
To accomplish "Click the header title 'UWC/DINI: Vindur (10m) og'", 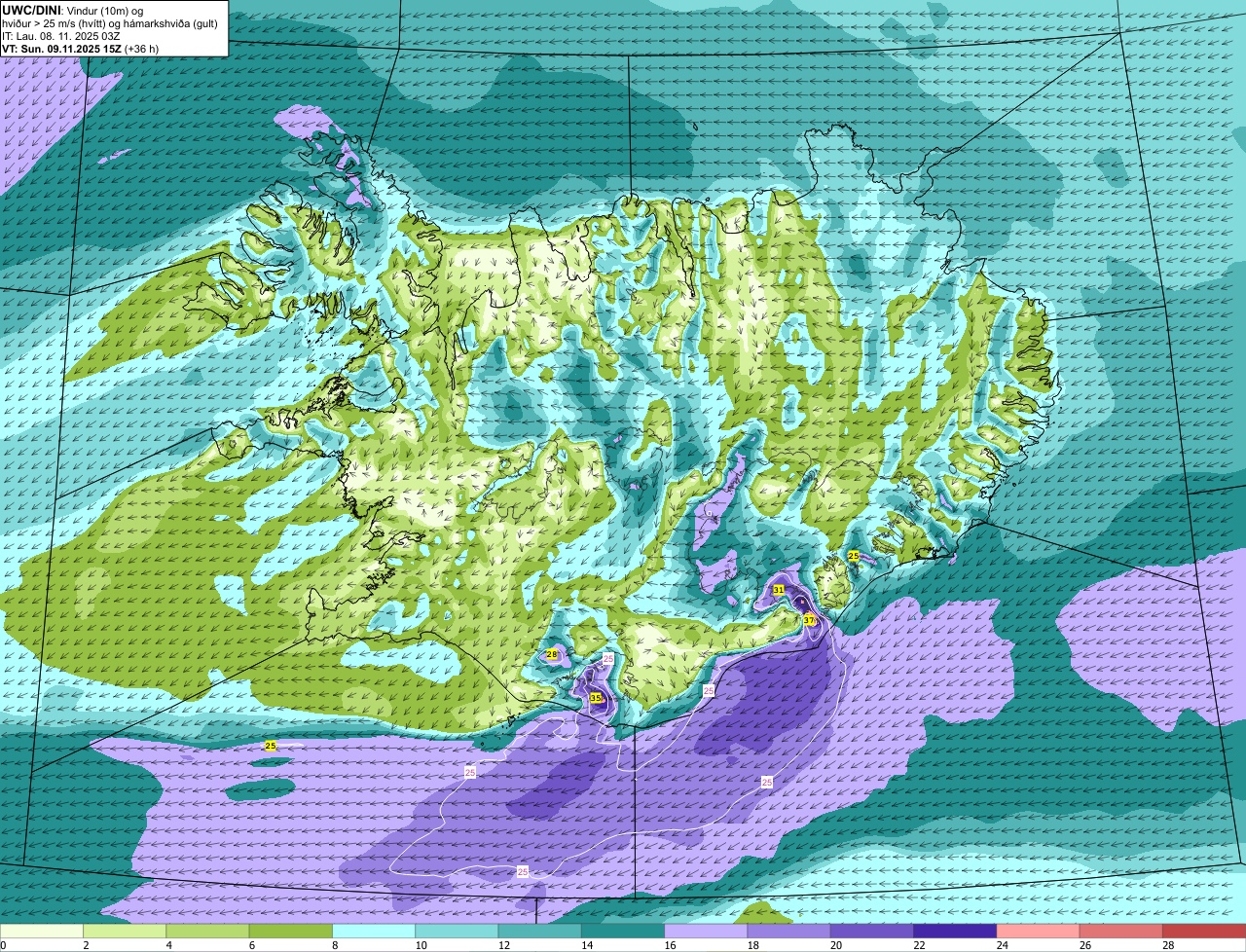I will point(73,10).
